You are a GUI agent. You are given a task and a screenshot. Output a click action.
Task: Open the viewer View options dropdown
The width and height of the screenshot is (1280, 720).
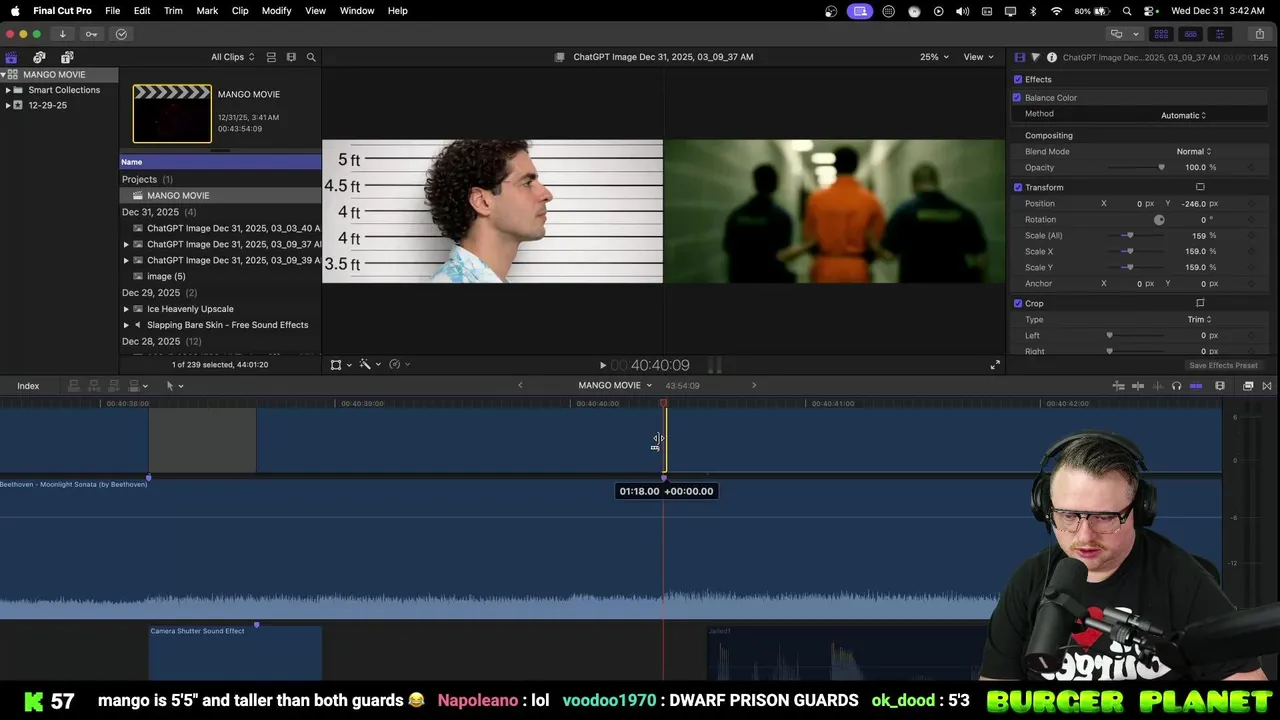977,57
